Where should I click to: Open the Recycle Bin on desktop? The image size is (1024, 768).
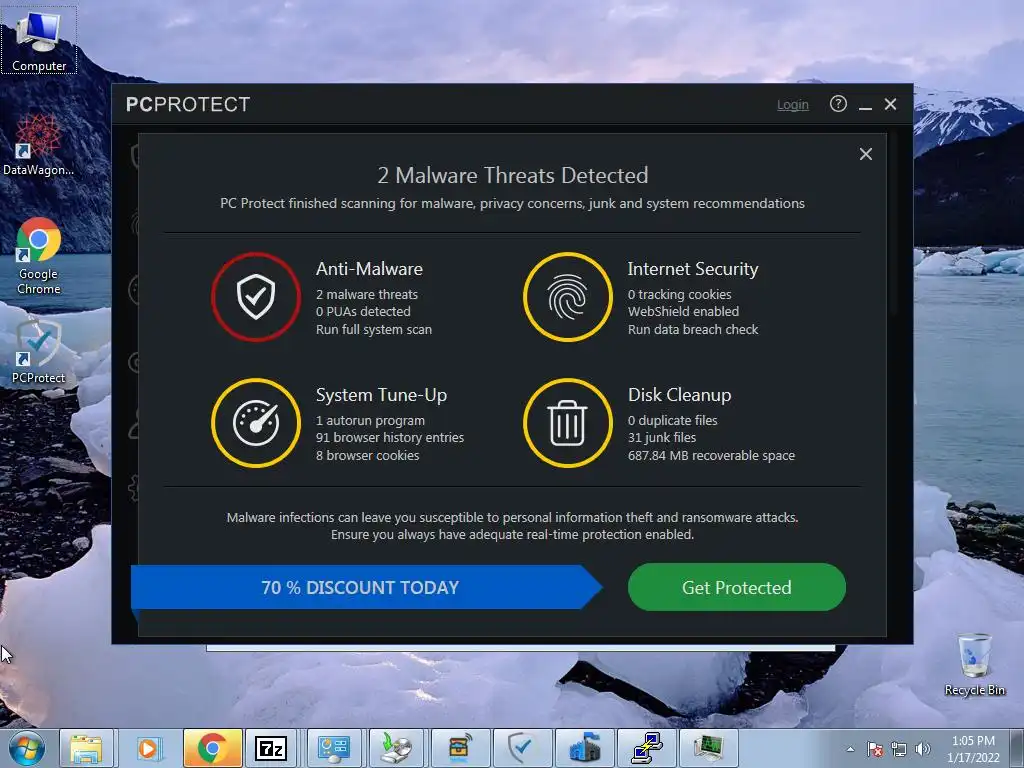(x=974, y=664)
